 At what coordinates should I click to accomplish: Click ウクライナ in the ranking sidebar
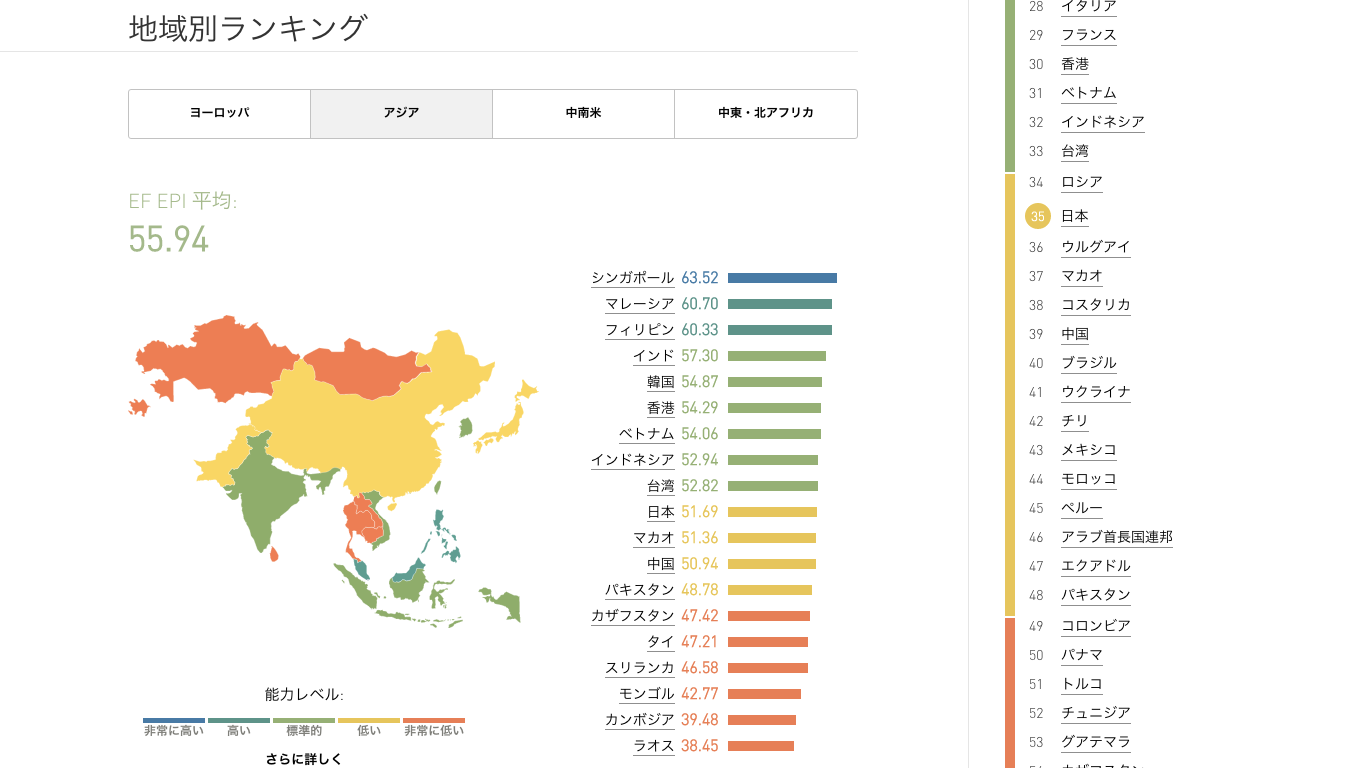coord(1096,392)
